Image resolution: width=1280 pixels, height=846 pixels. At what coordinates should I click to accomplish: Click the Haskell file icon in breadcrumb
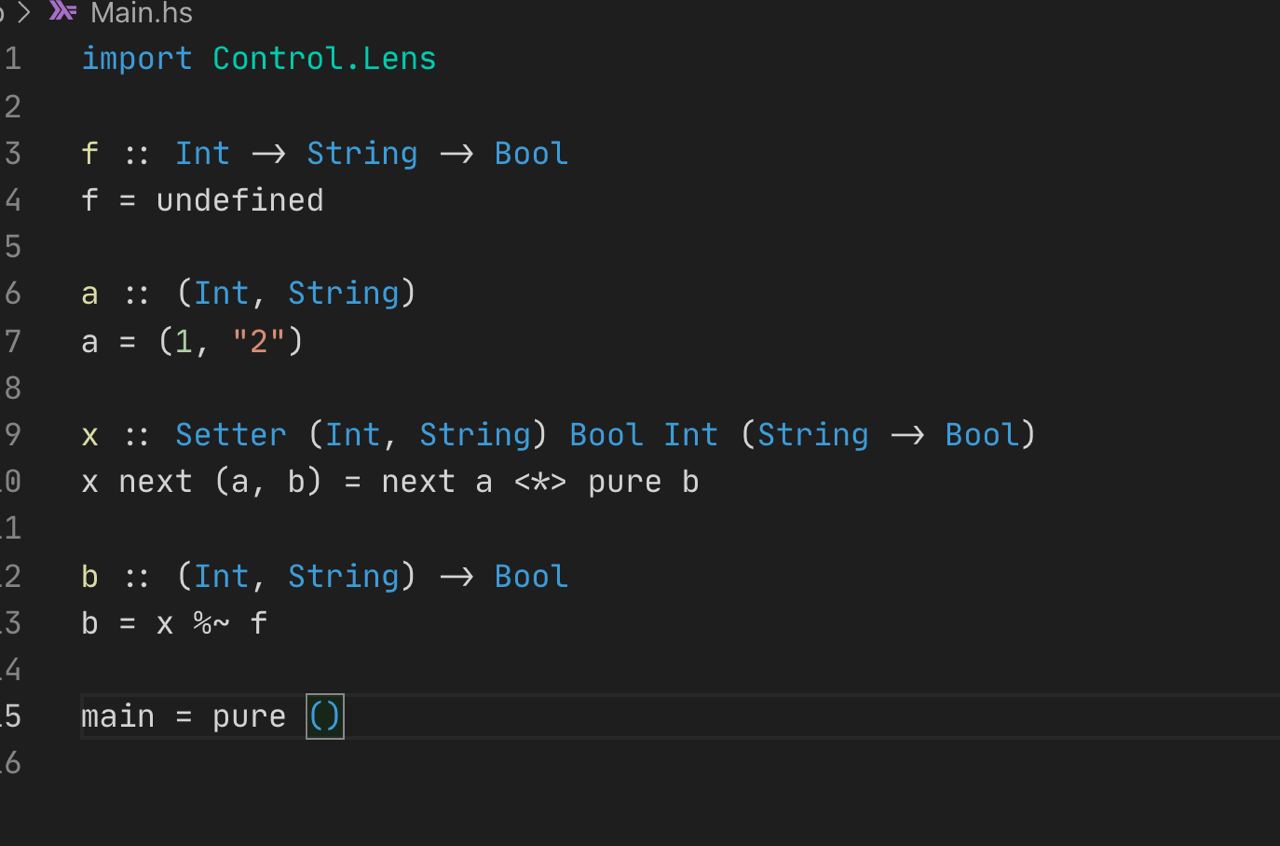coord(63,12)
